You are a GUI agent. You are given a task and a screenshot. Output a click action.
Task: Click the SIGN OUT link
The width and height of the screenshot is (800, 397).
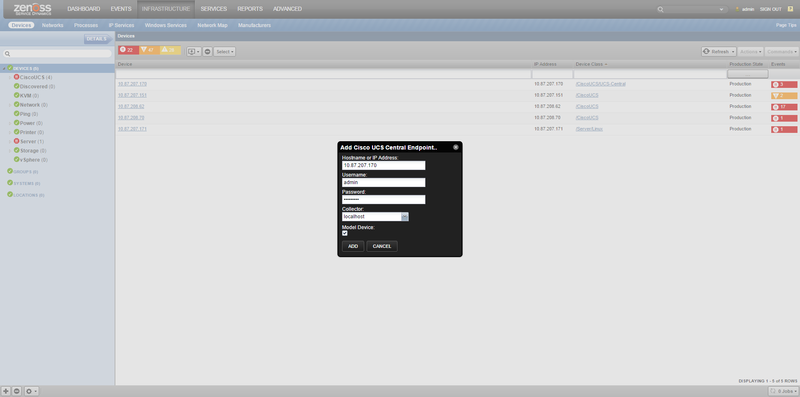pos(770,9)
